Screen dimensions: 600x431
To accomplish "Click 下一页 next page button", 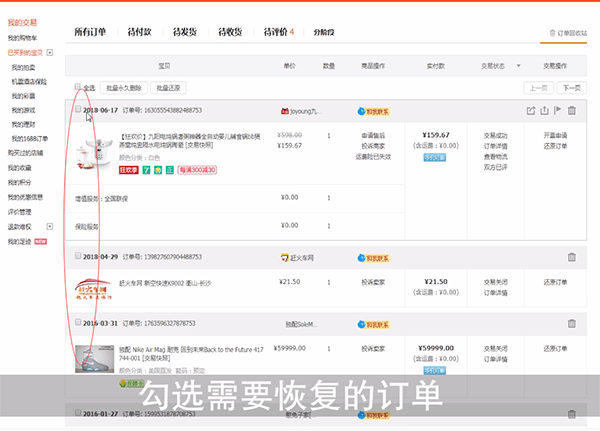I will (571, 88).
